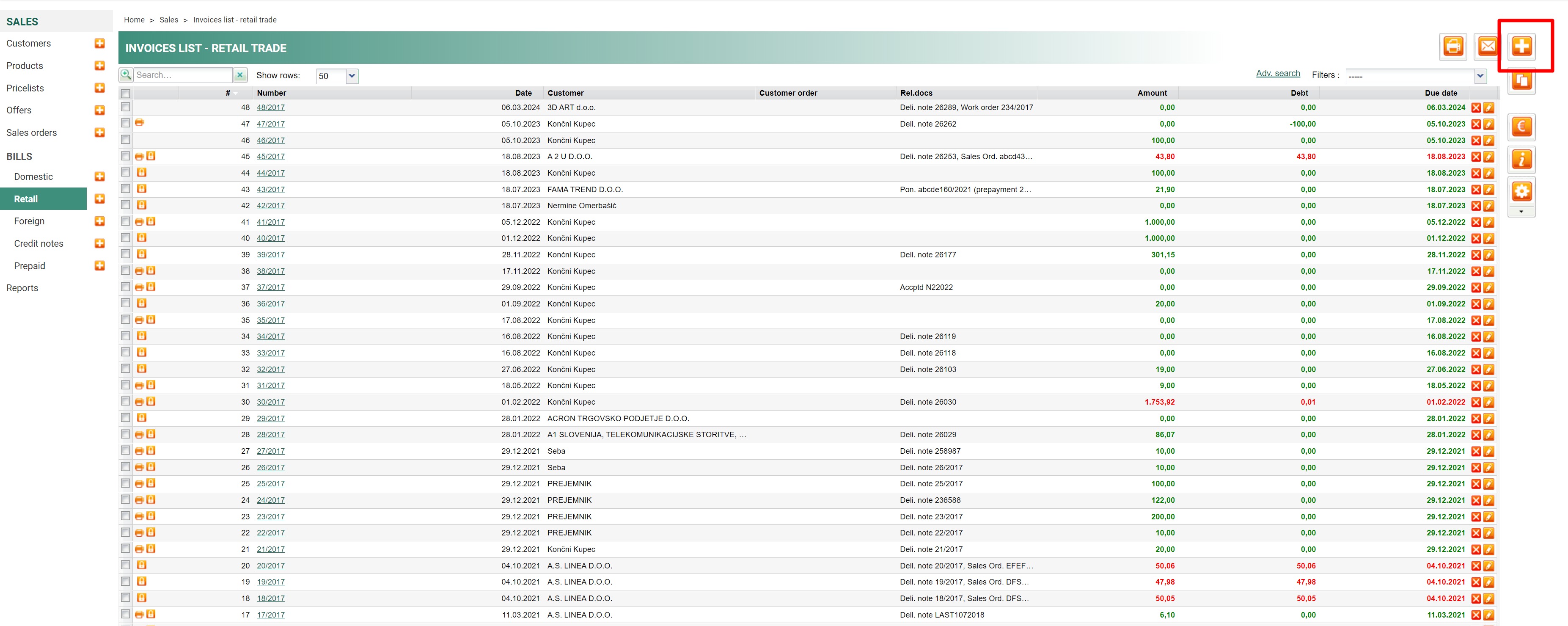This screenshot has height=626, width=1568.
Task: Edit invoice 17/2017 with pencil icon
Action: (x=1489, y=615)
